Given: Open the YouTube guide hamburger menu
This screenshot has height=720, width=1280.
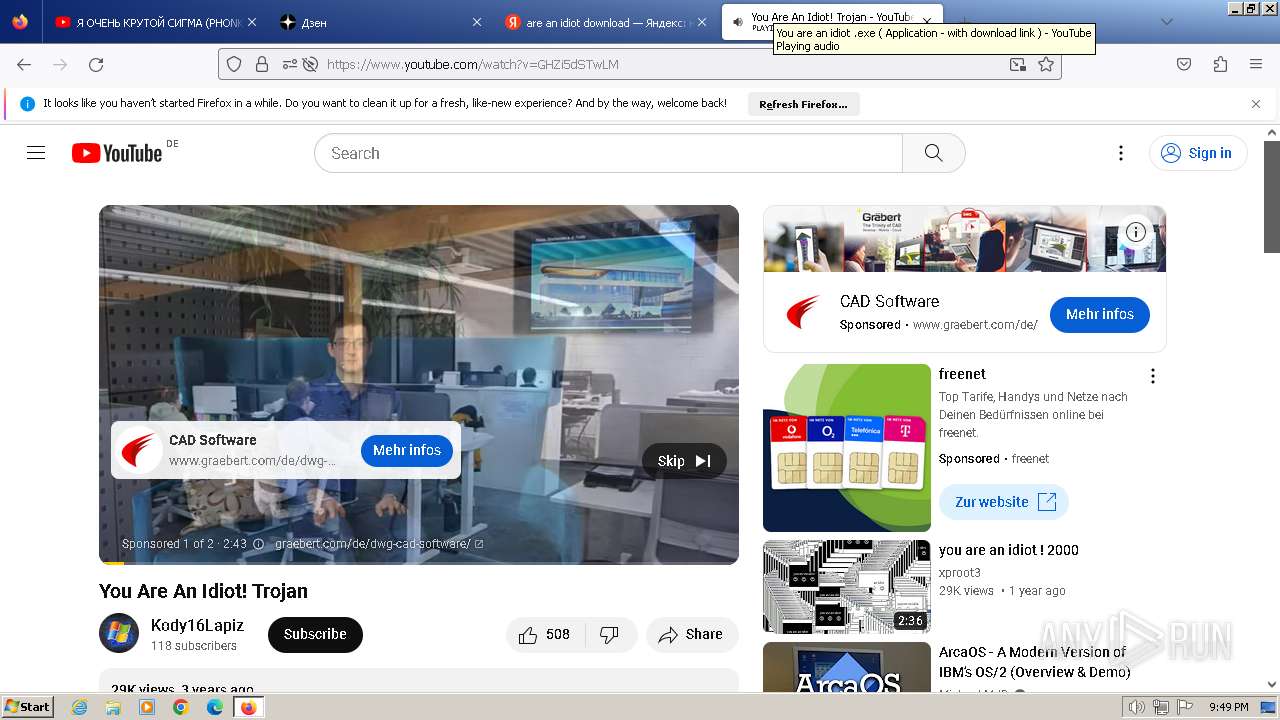Looking at the screenshot, I should click(x=36, y=153).
